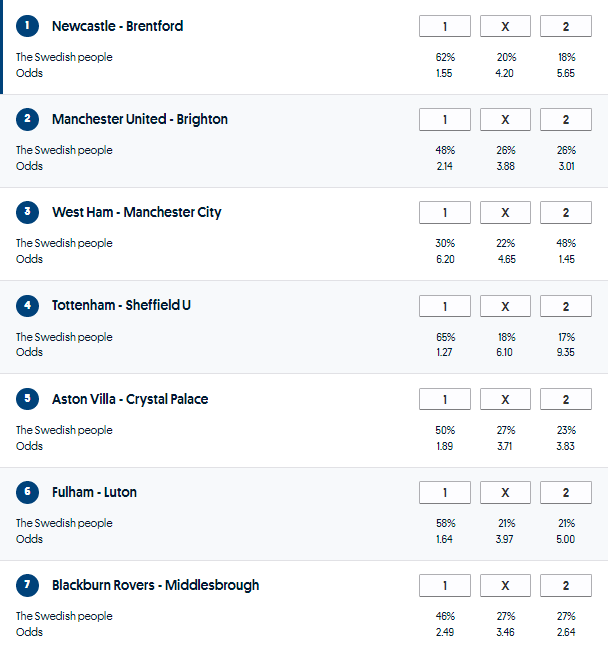Image resolution: width=608 pixels, height=651 pixels.
Task: Click the match number 3 badge
Action: tap(27, 212)
